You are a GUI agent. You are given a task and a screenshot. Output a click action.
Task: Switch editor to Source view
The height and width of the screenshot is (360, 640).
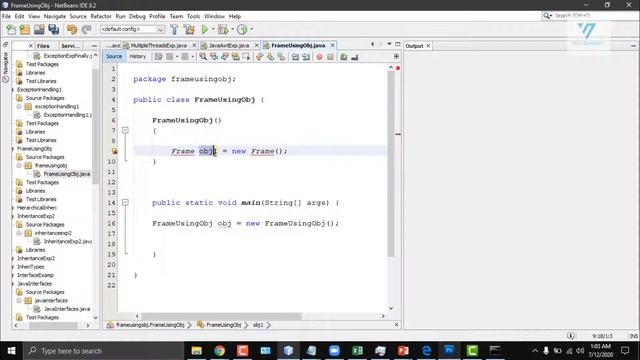point(114,56)
